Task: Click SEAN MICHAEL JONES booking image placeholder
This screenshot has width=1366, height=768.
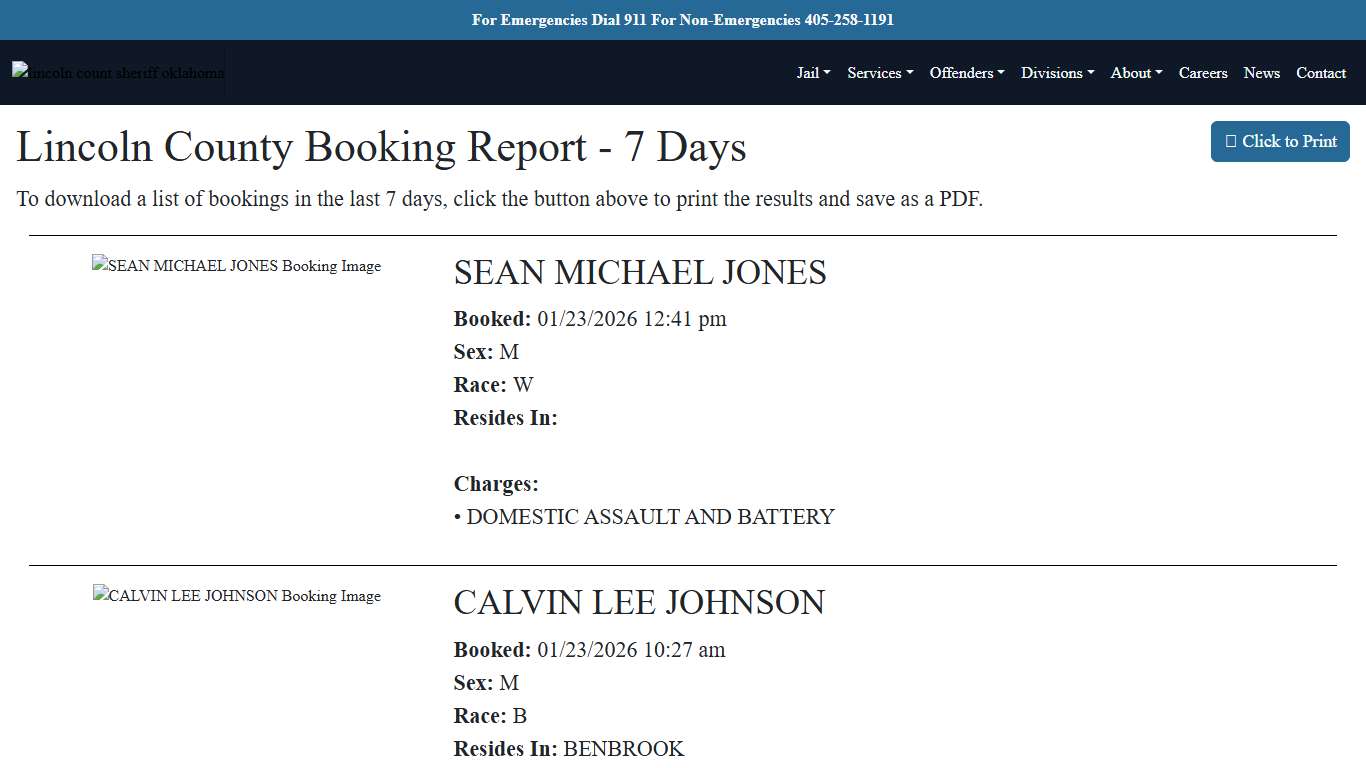Action: click(236, 266)
